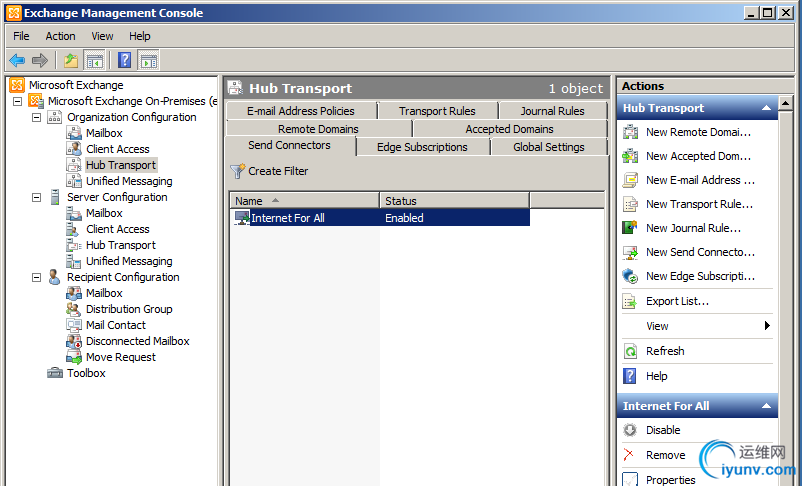Click the New Send Connector icon

630,252
